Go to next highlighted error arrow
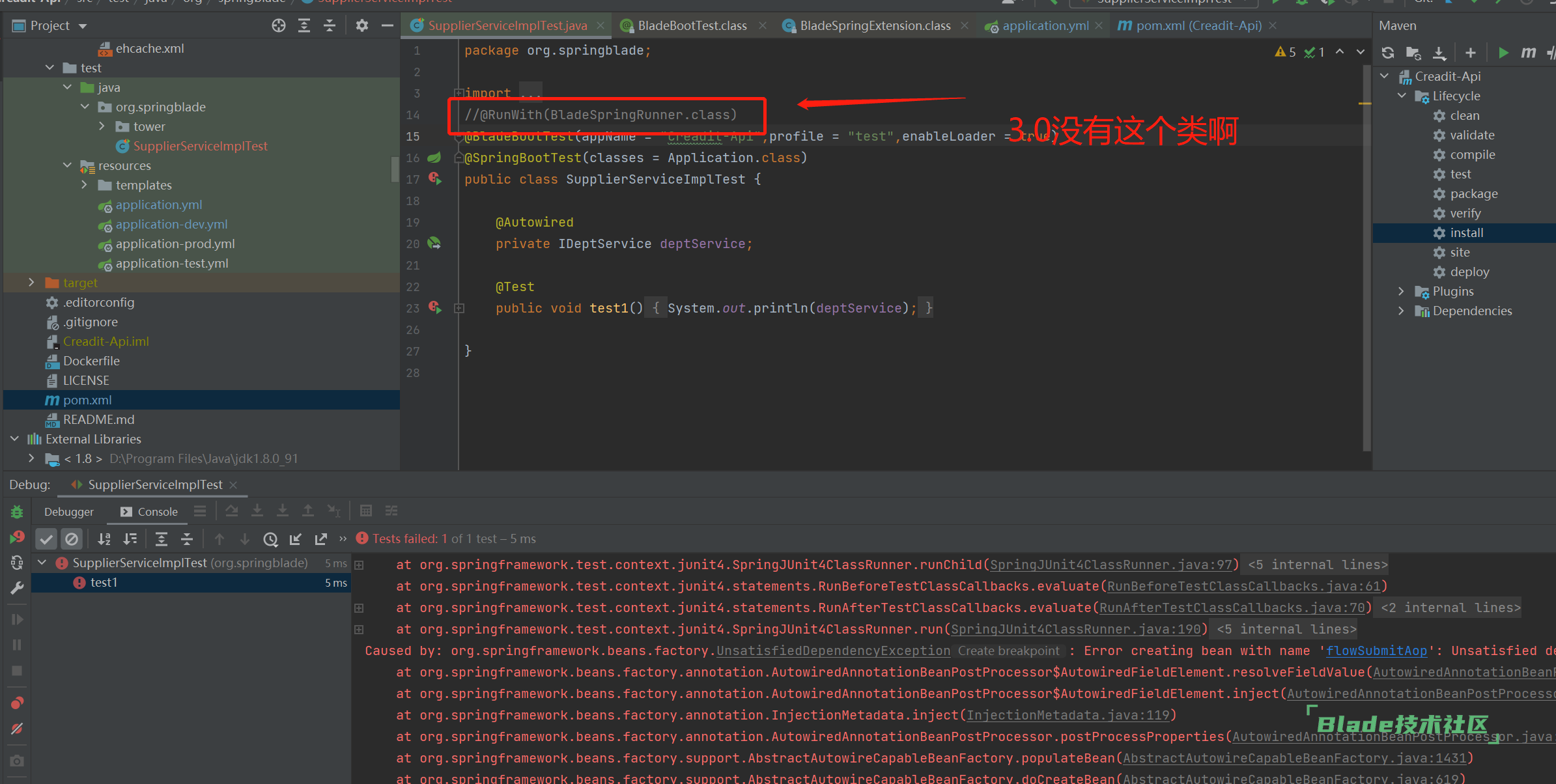This screenshot has width=1556, height=784. pos(1361,51)
